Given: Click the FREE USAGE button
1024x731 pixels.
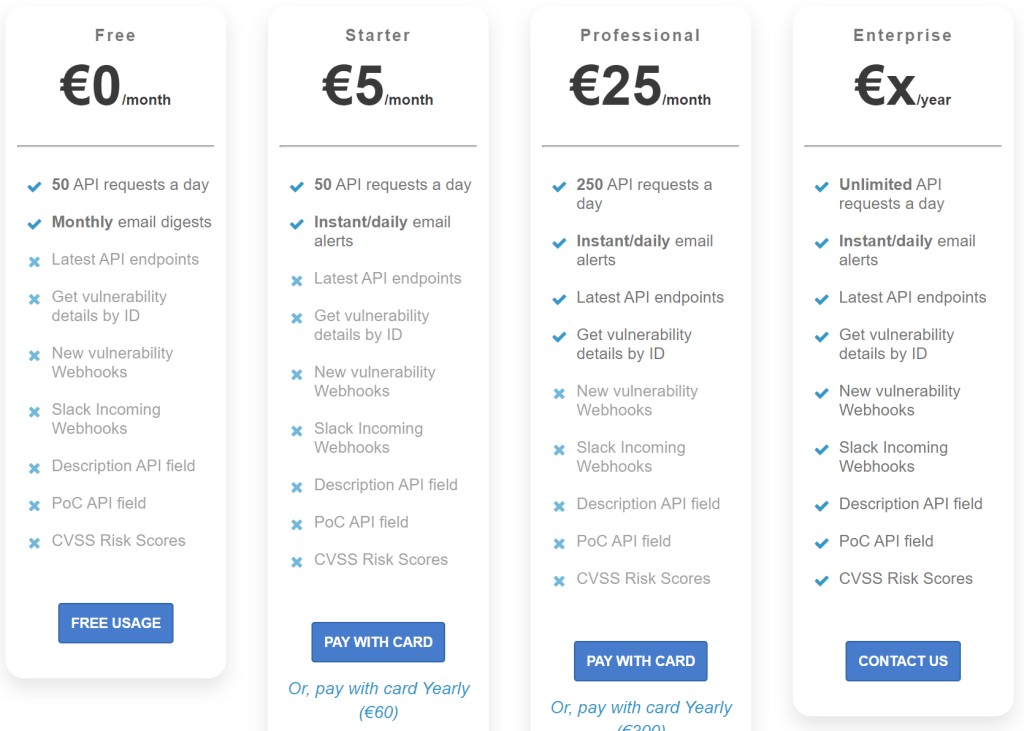Looking at the screenshot, I should (116, 623).
